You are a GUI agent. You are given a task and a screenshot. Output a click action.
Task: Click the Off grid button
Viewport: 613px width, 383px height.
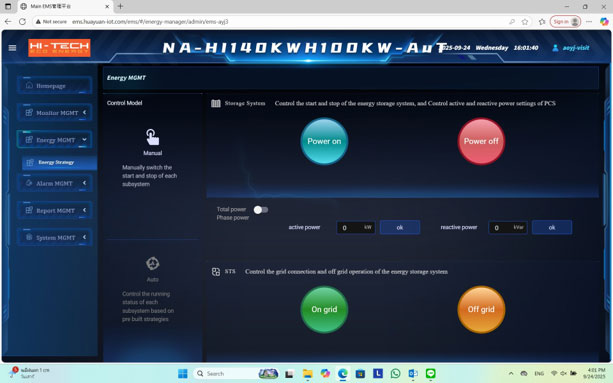[481, 309]
